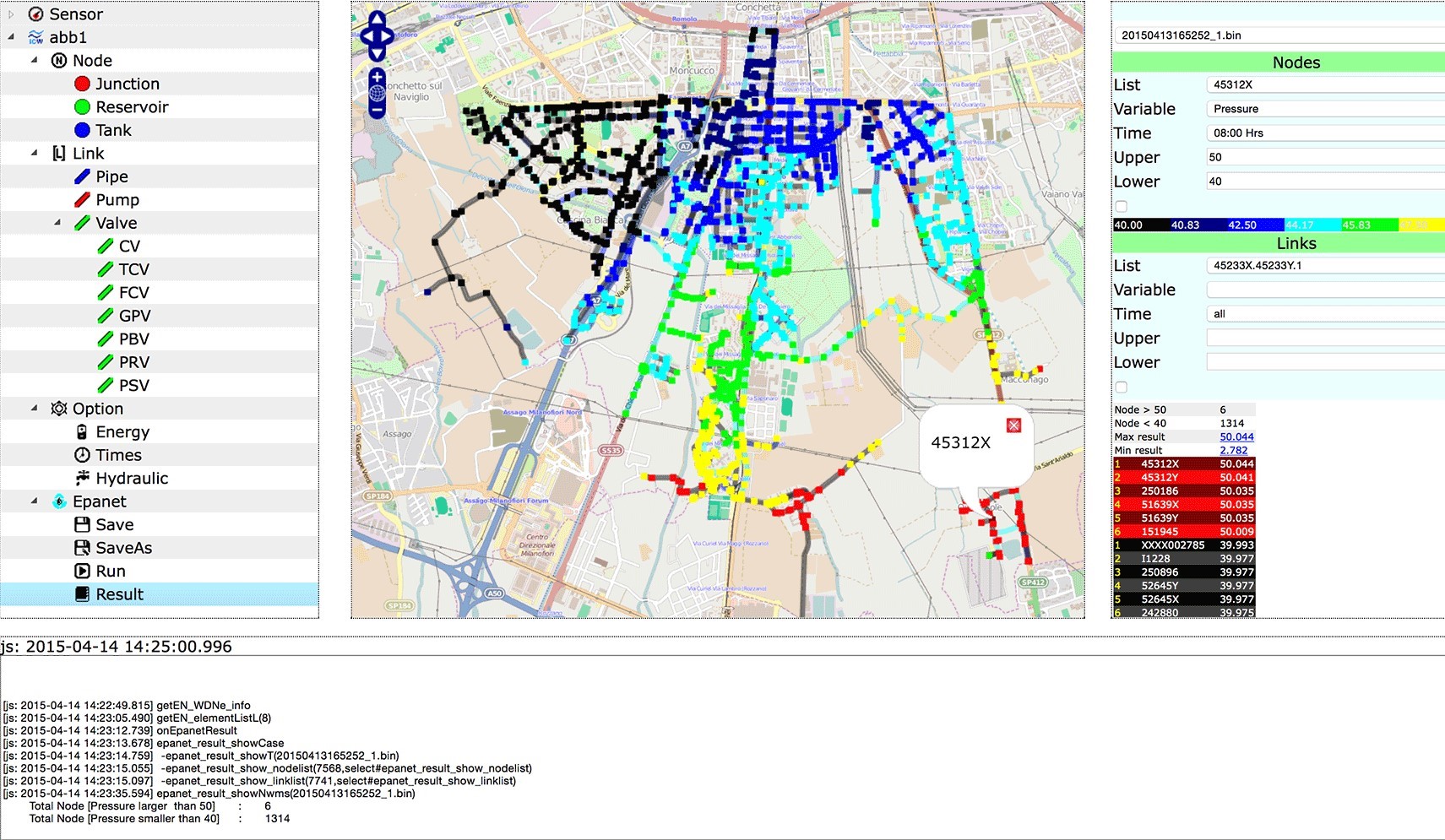Select result row 45312Y 50.041
1445x840 pixels.
(1184, 477)
